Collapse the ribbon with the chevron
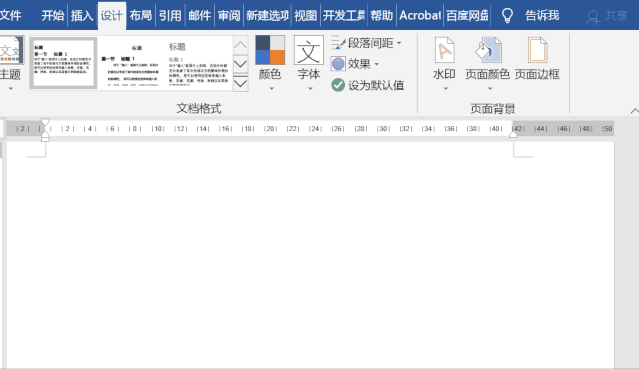Image resolution: width=639 pixels, height=369 pixels. click(x=635, y=110)
